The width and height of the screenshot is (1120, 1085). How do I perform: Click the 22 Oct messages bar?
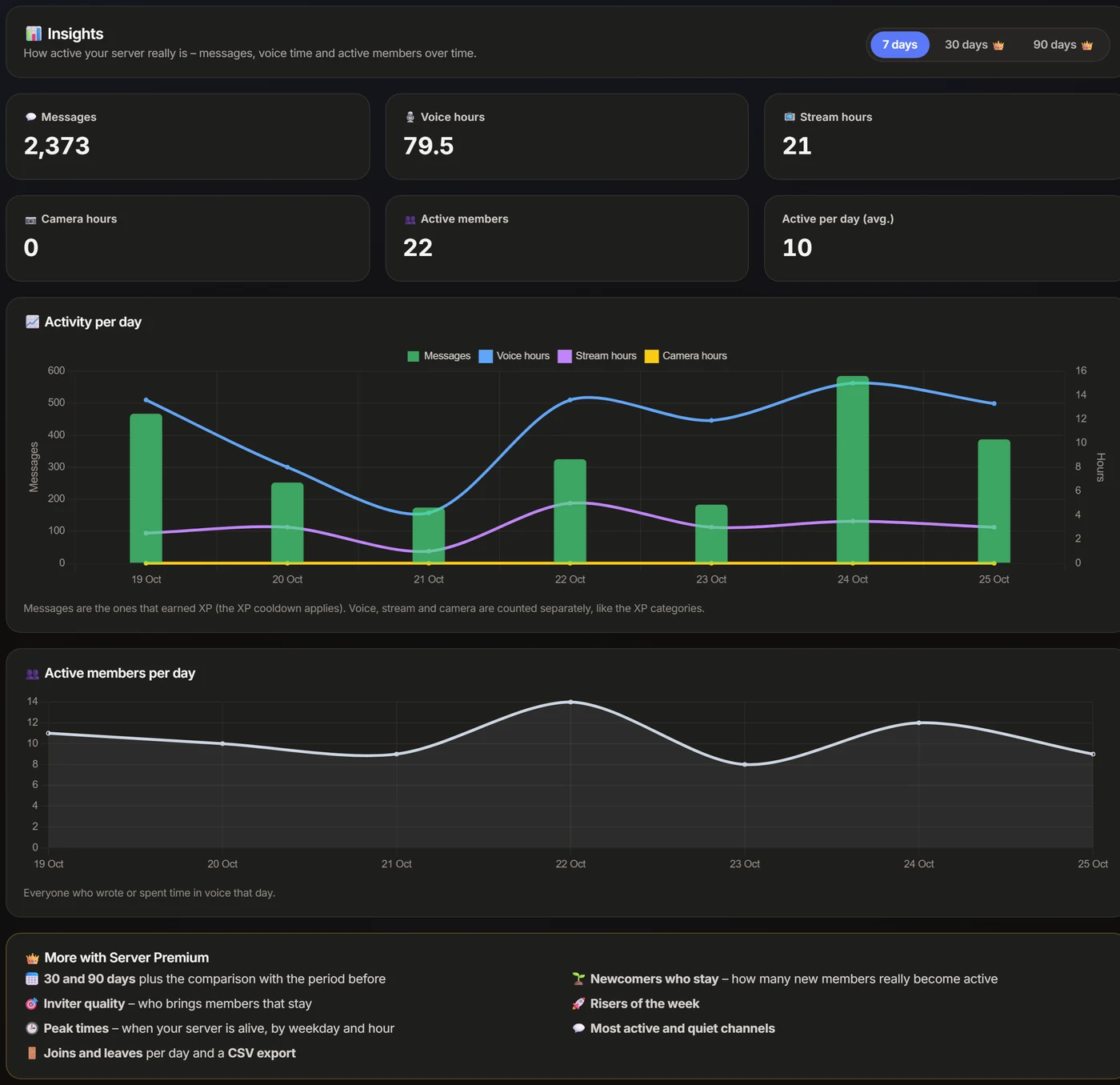click(570, 511)
